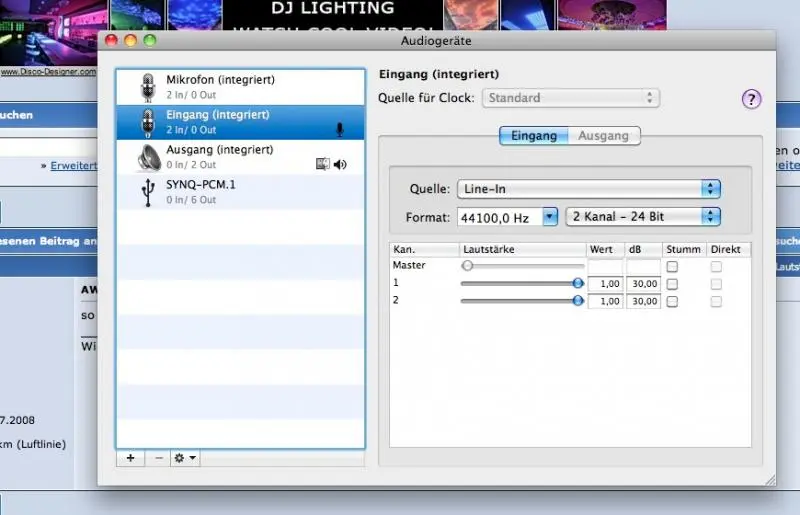Switch to the Eingang tab

(534, 136)
